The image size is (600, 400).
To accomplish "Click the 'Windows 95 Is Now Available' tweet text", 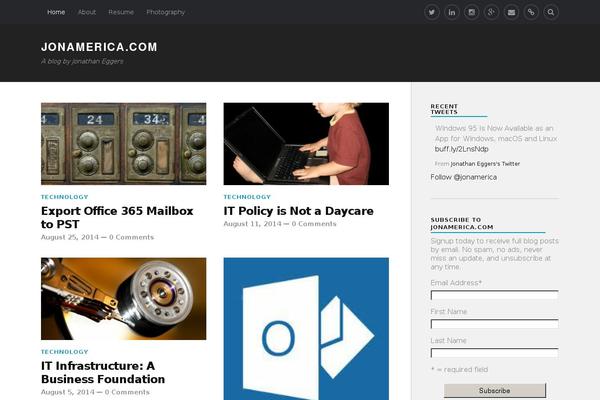I will 496,133.
